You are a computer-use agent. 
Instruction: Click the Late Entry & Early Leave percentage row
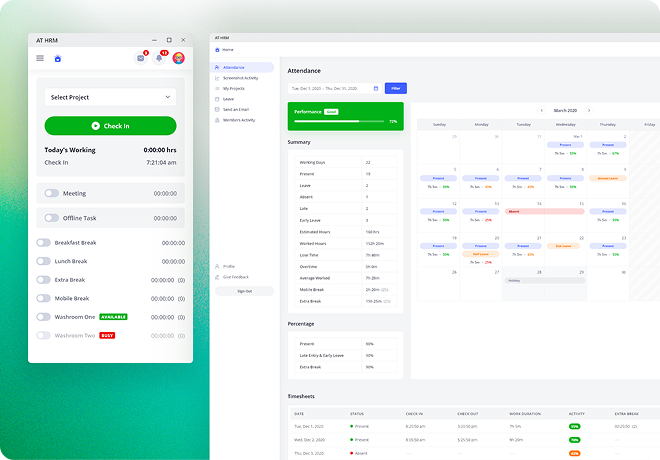click(346, 355)
